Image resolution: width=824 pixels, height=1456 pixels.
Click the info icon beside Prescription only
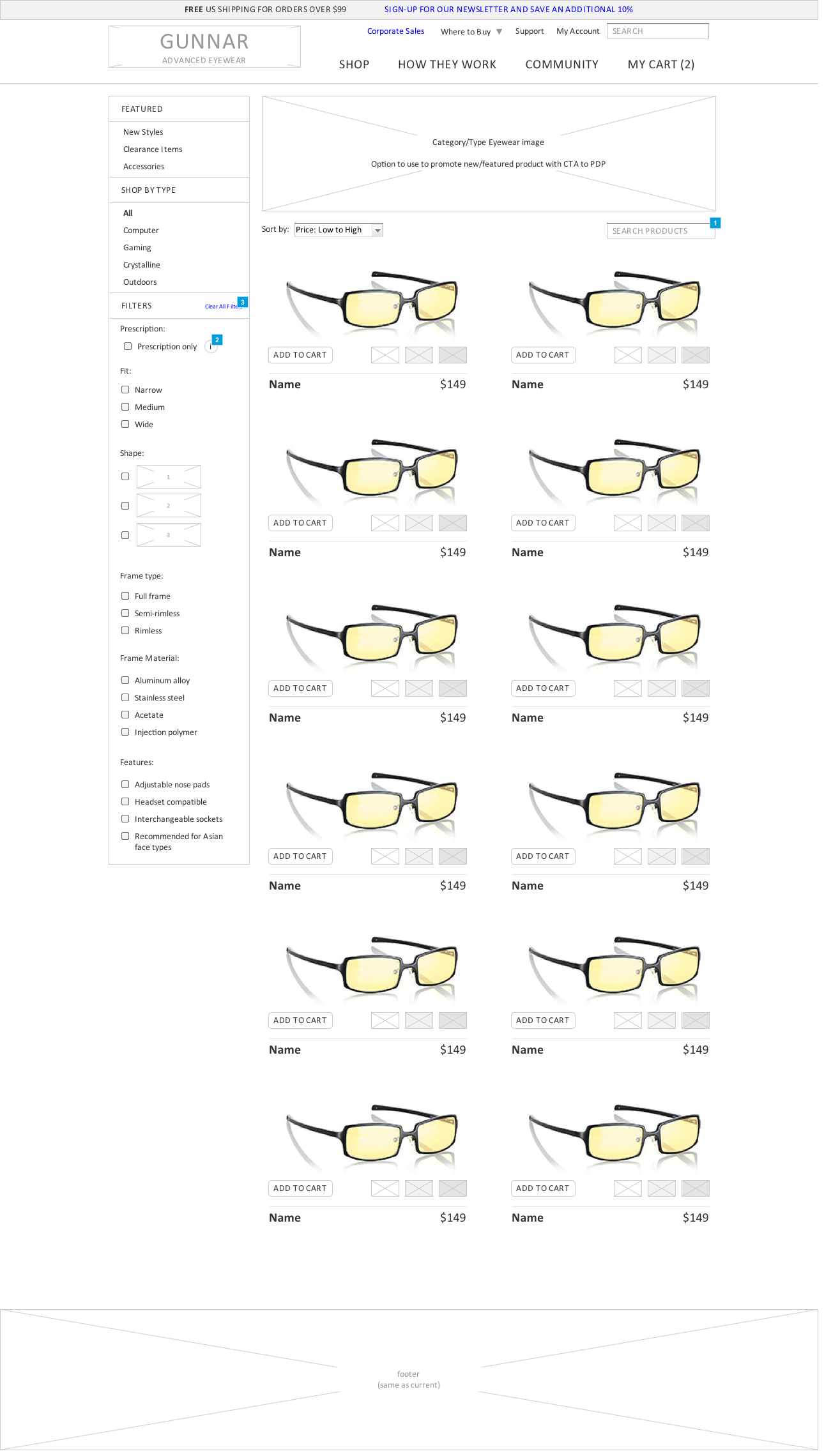click(x=210, y=347)
